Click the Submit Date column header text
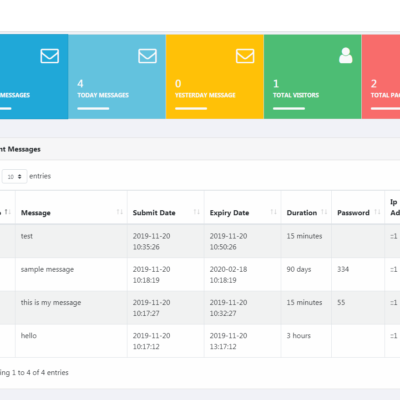The image size is (400, 400). tap(154, 213)
